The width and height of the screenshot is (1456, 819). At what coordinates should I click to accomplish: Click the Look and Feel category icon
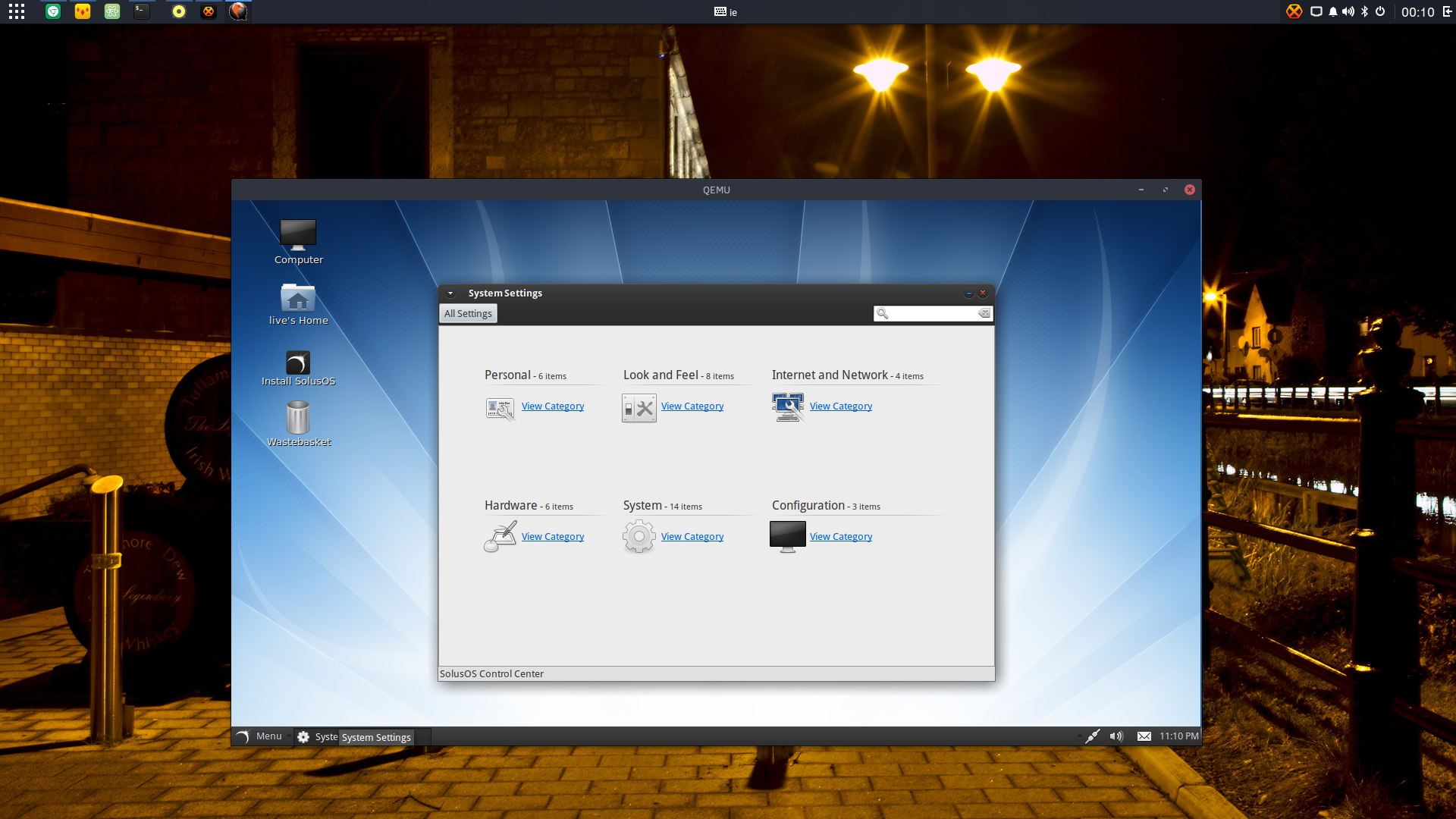click(x=639, y=408)
